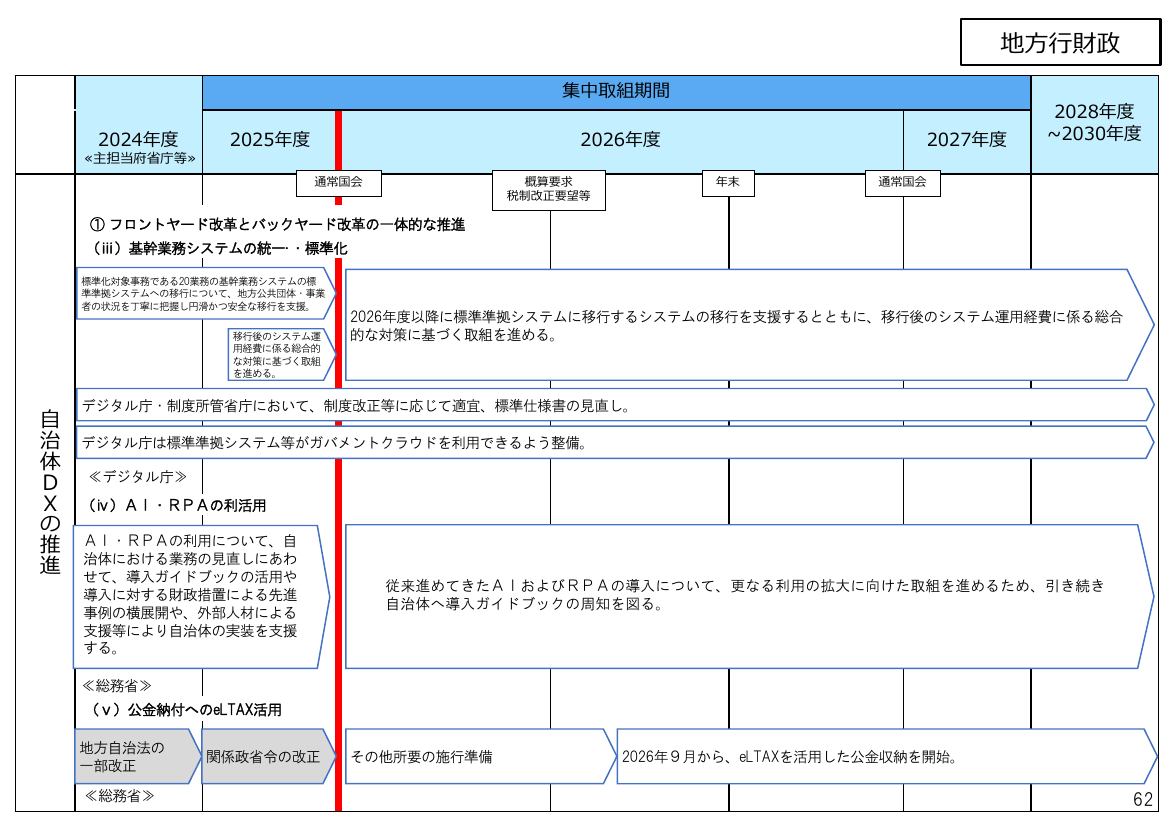Click the 2026年度 column header
The width and height of the screenshot is (1170, 827).
[x=620, y=140]
